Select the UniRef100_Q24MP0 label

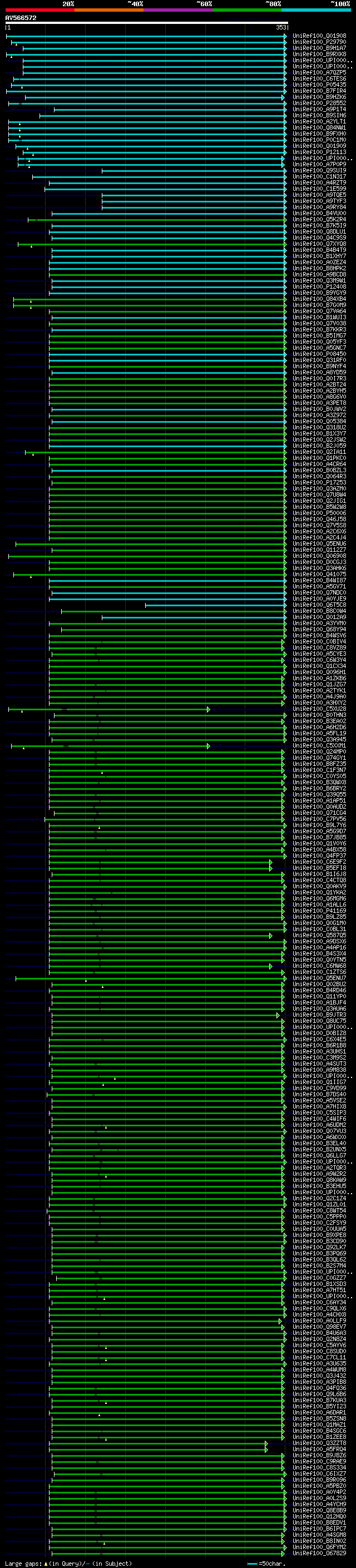319,752
